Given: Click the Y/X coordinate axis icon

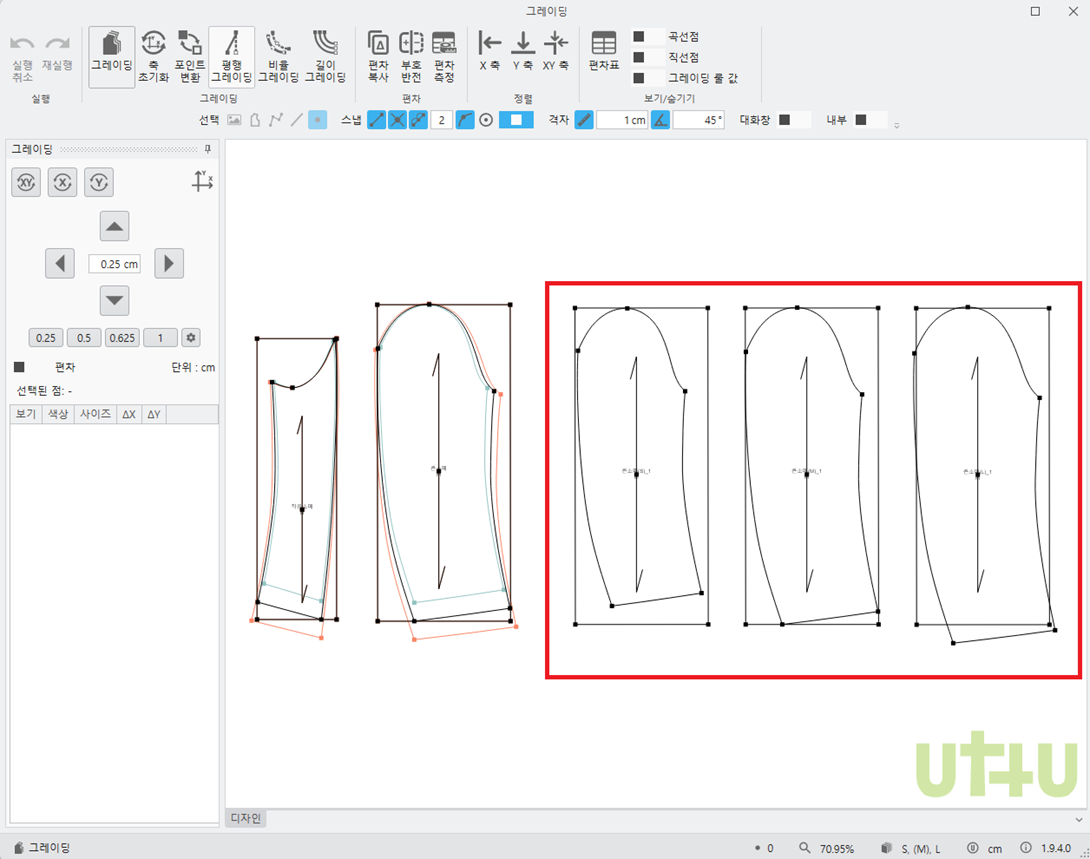Looking at the screenshot, I should pyautogui.click(x=202, y=181).
